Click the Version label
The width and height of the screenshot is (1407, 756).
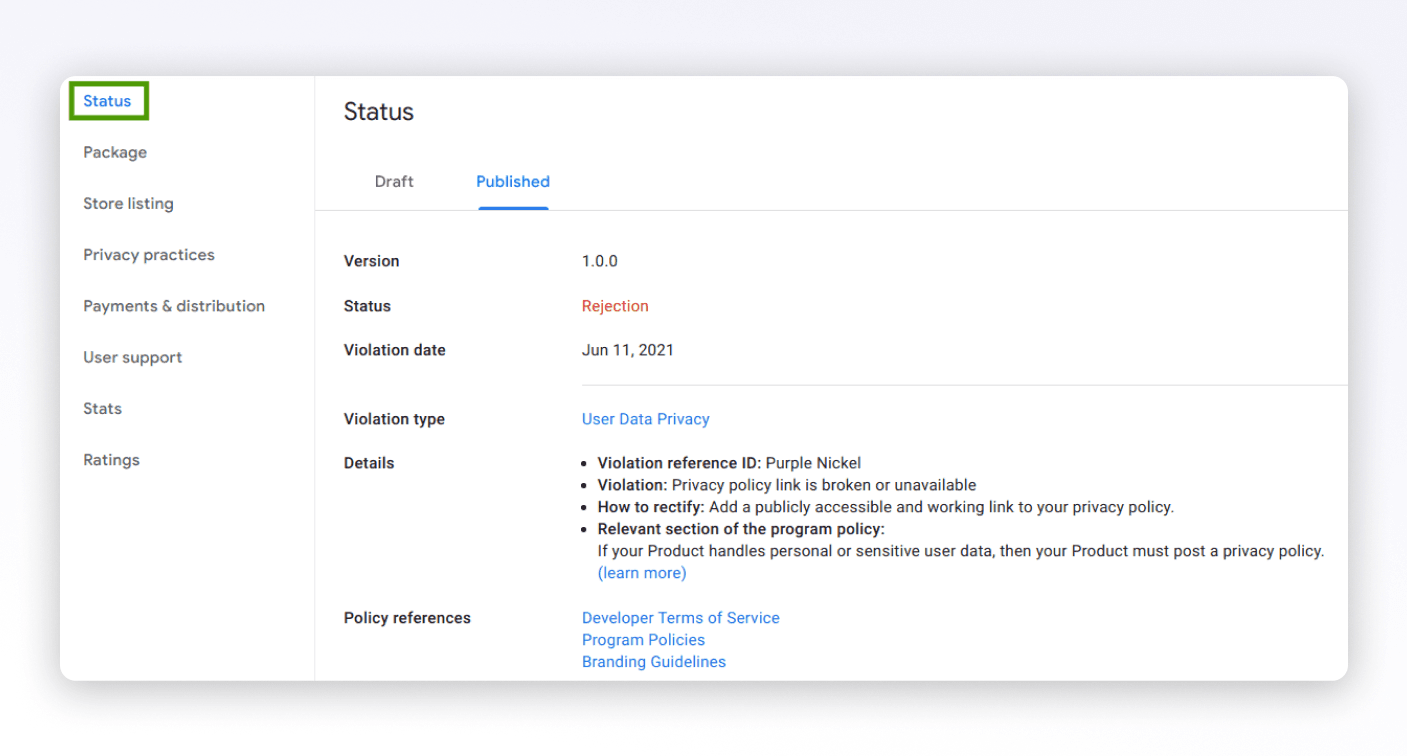click(x=371, y=261)
